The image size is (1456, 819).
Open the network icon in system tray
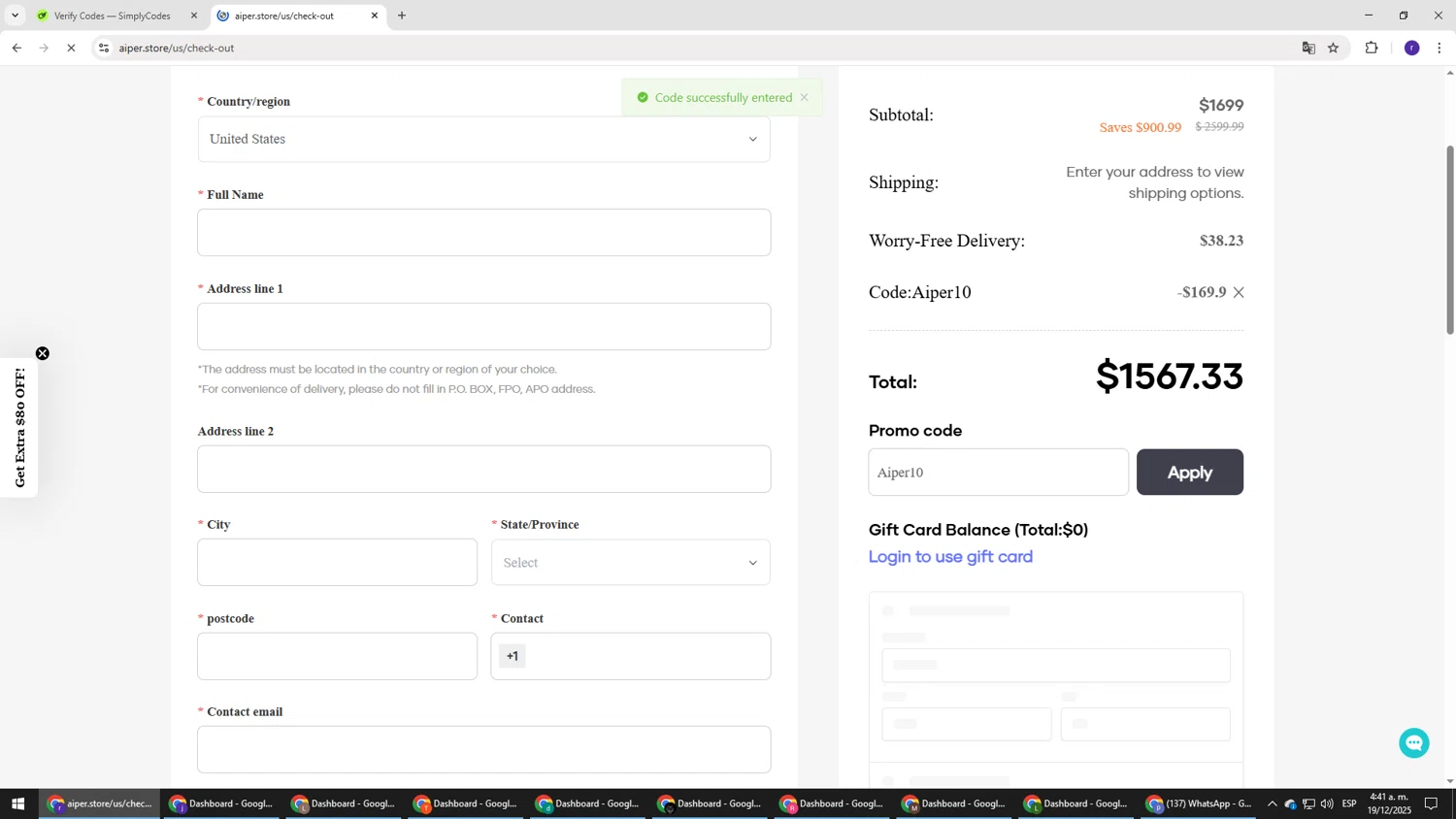1308,803
